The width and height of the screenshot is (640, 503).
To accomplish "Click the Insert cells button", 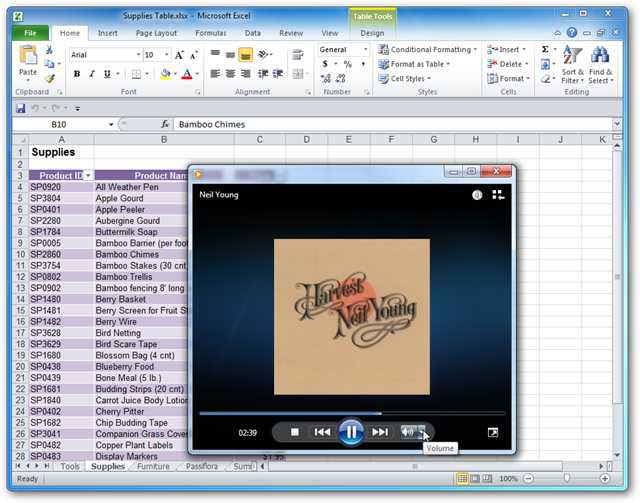I will [507, 49].
